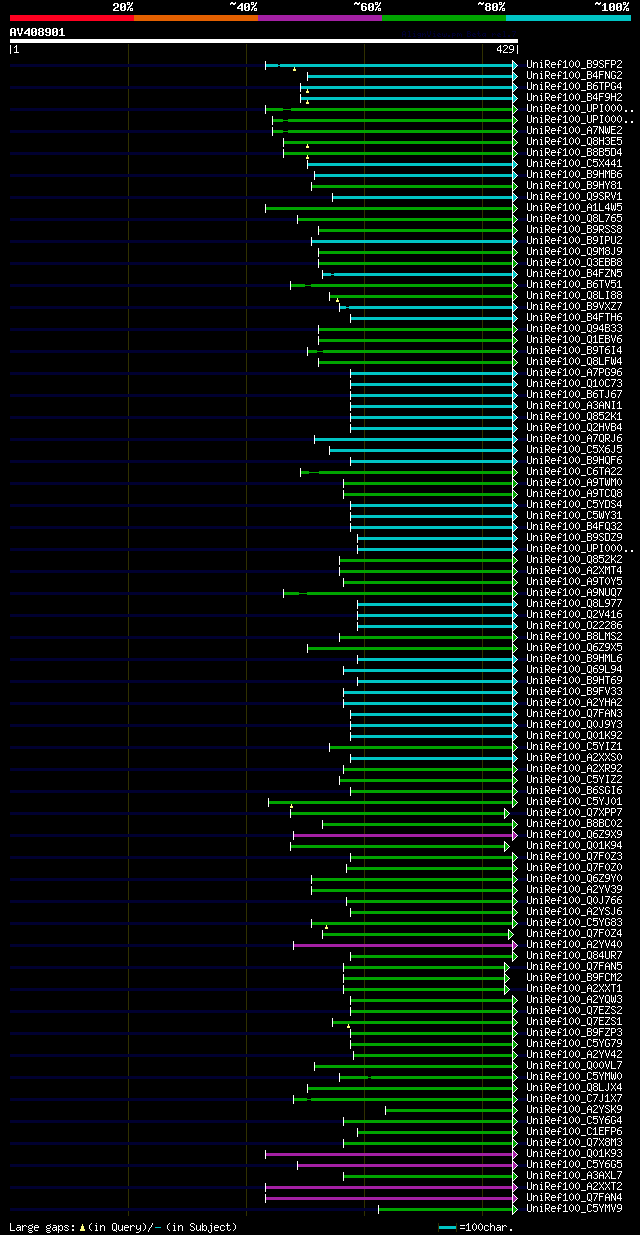Select the UniRef100_Q8LI88 label
Image resolution: width=640 pixels, height=1235 pixels.
click(574, 295)
